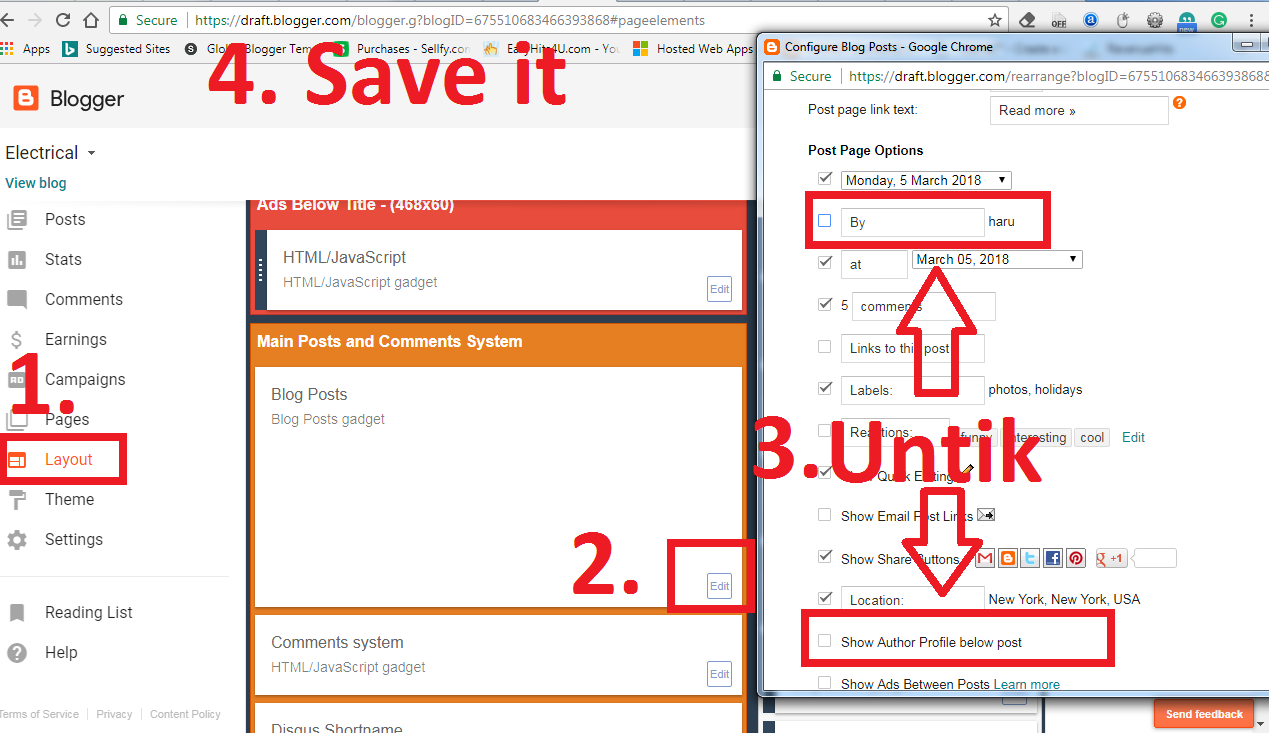Edit the Ads Below Title HTML/JavaScript gadget
The height and width of the screenshot is (733, 1269).
click(x=720, y=289)
